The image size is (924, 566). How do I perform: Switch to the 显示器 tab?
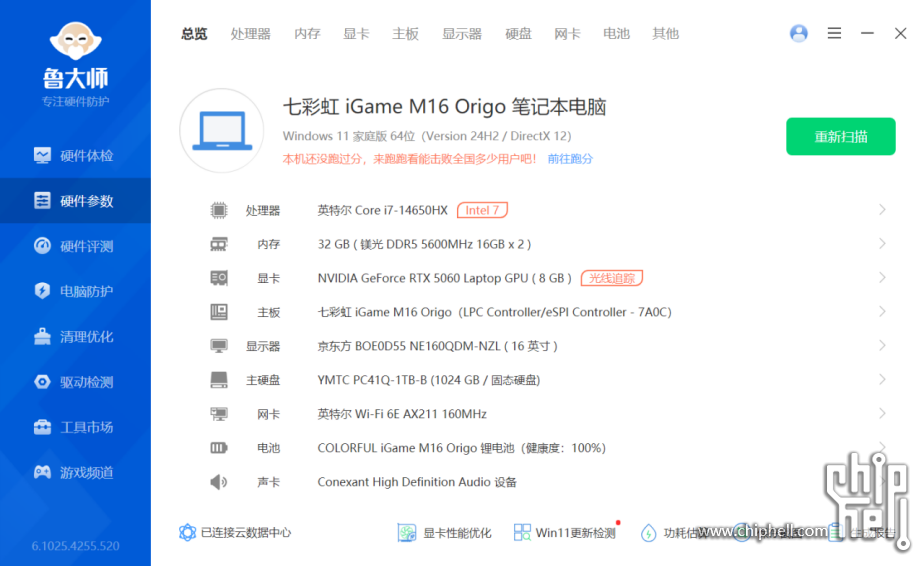coord(462,34)
